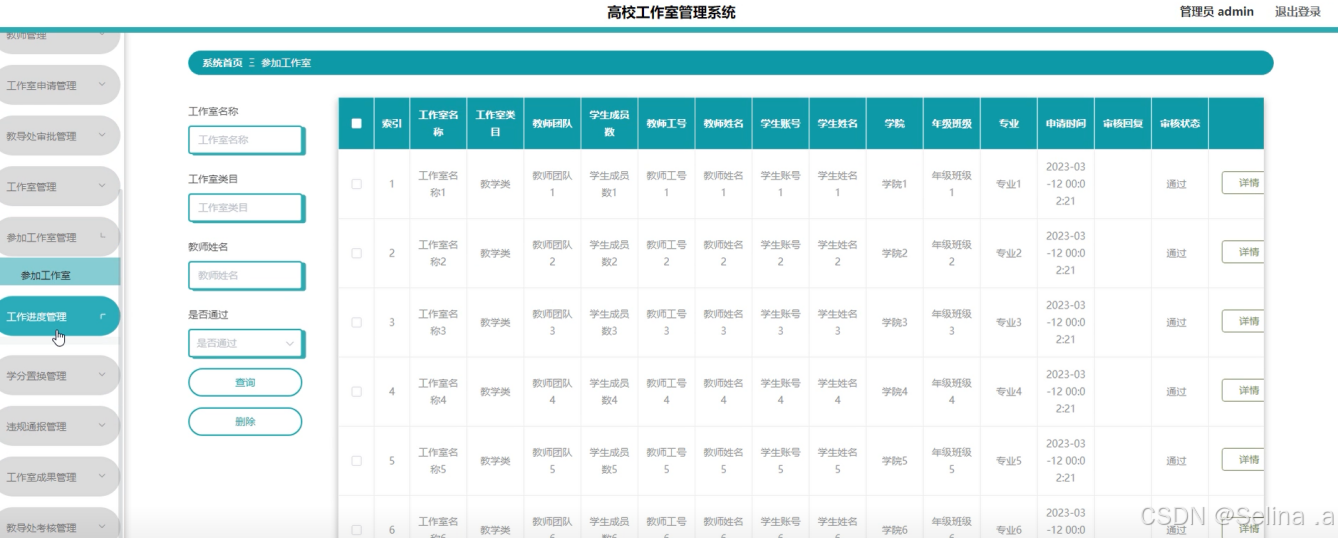Image resolution: width=1338 pixels, height=538 pixels.
Task: Click the cell 专业3
Action: [1008, 322]
